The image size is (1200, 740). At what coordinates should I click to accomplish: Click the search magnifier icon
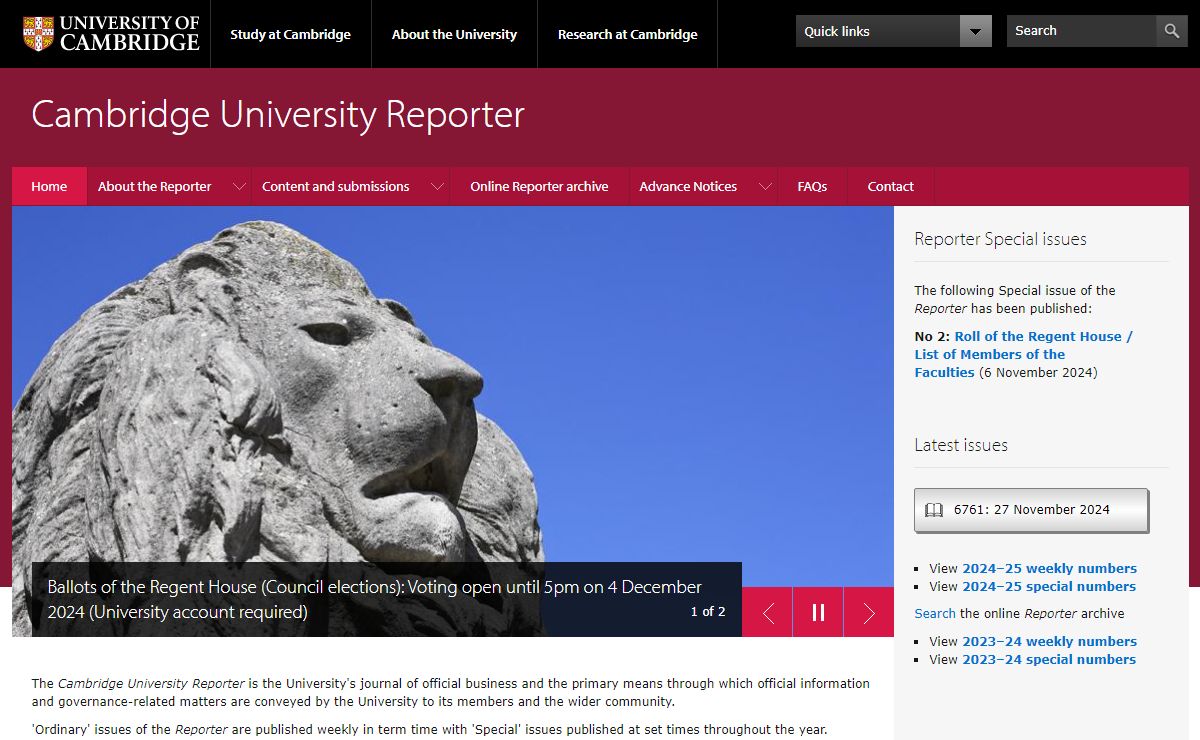(x=1172, y=31)
